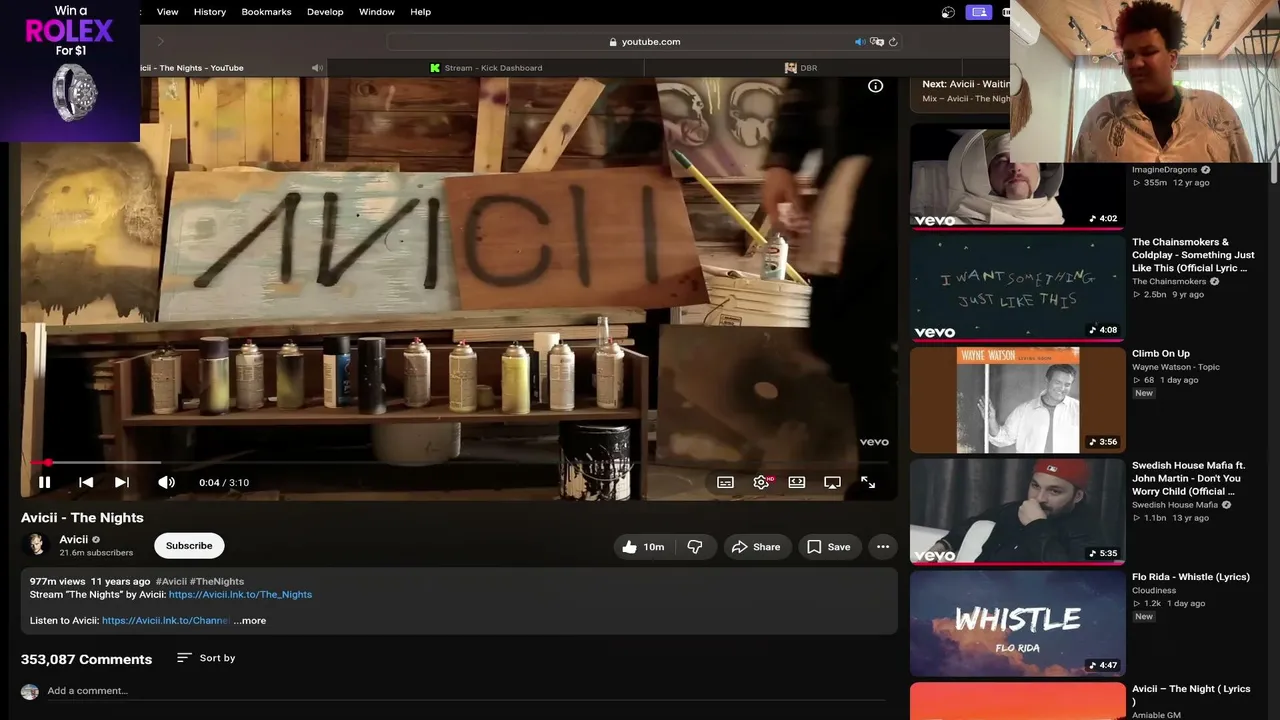Open the Develop menu
The height and width of the screenshot is (720, 1280).
pos(325,12)
